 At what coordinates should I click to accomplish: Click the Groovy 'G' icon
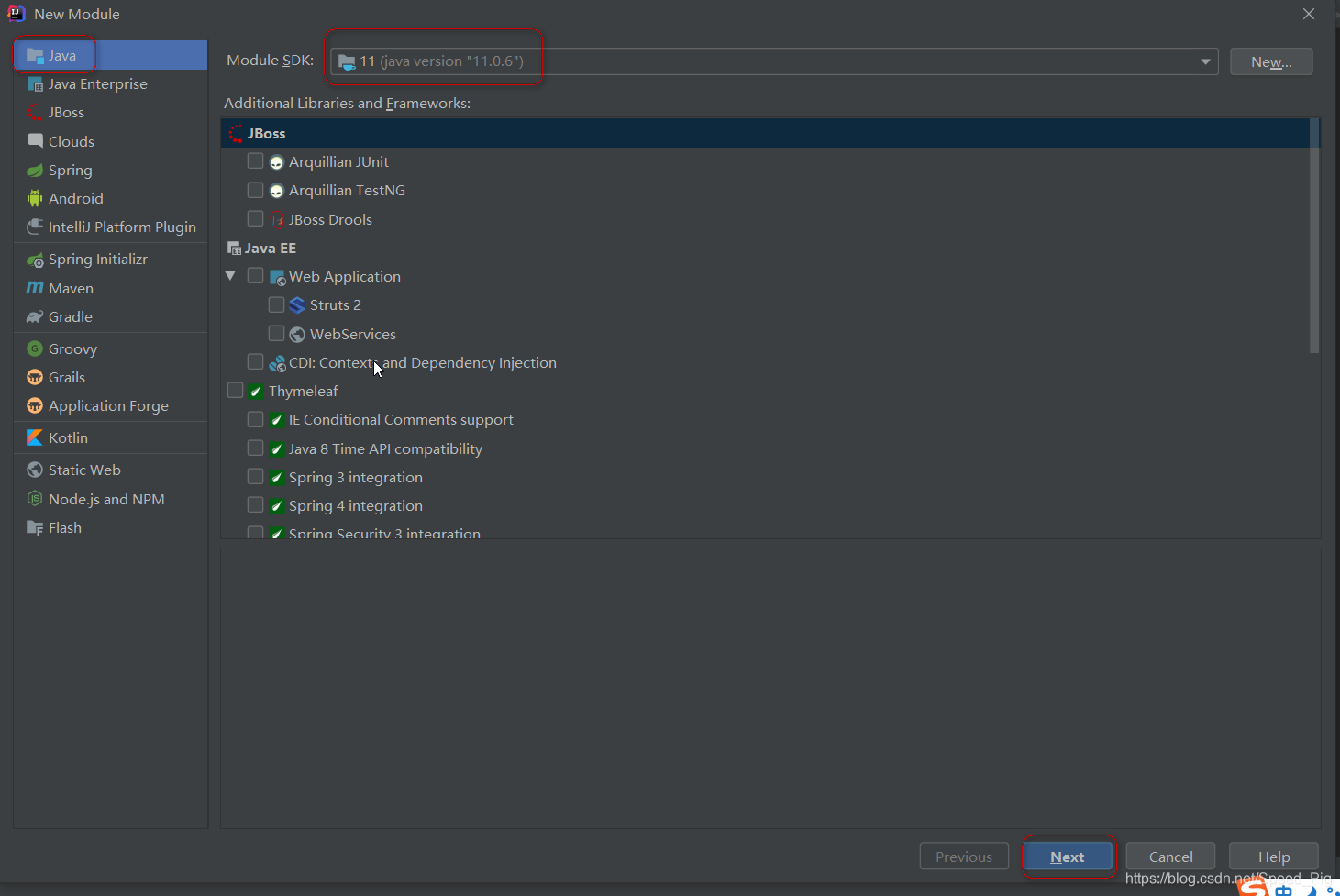[35, 348]
